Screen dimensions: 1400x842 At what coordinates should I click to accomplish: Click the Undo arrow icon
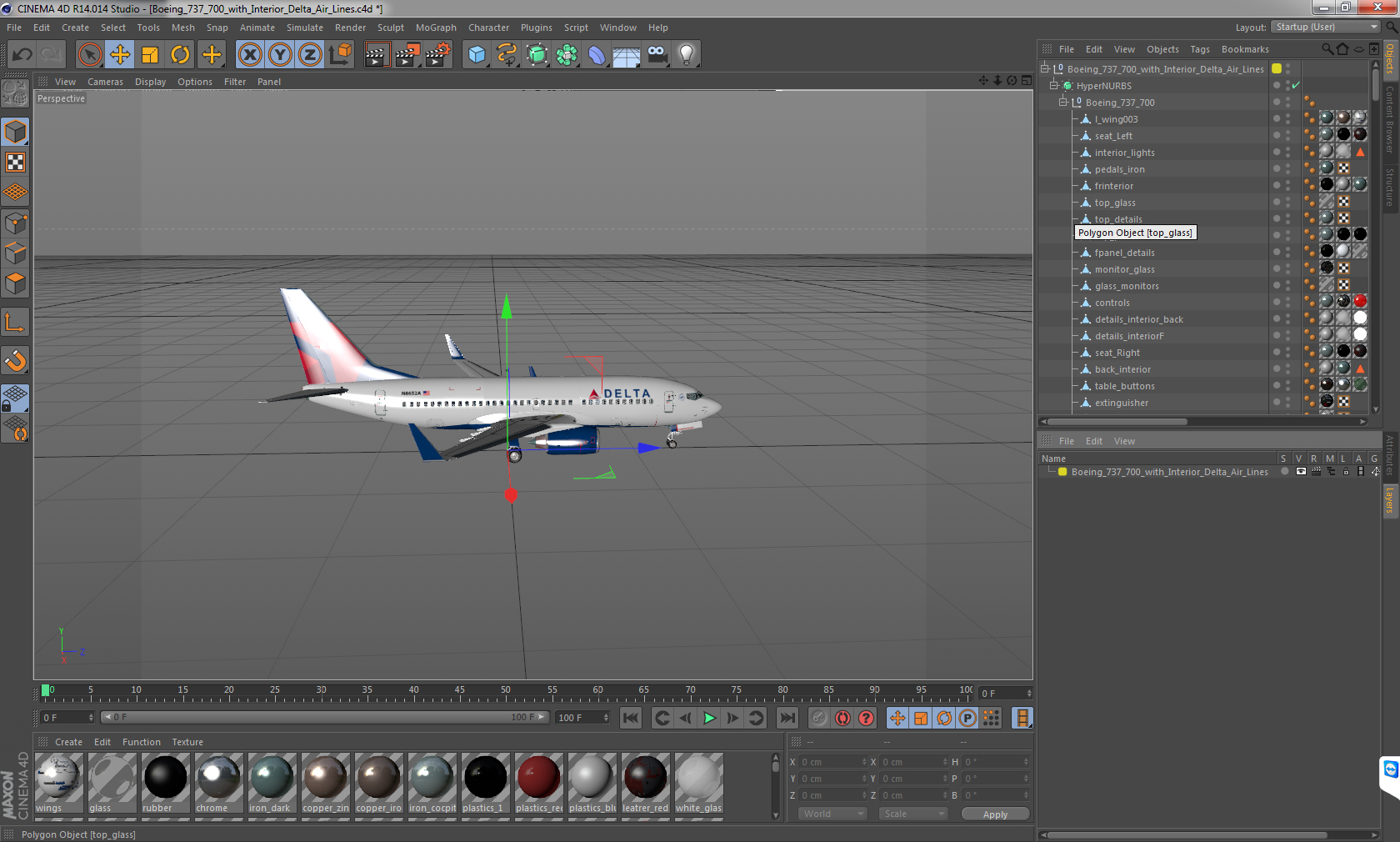click(22, 55)
